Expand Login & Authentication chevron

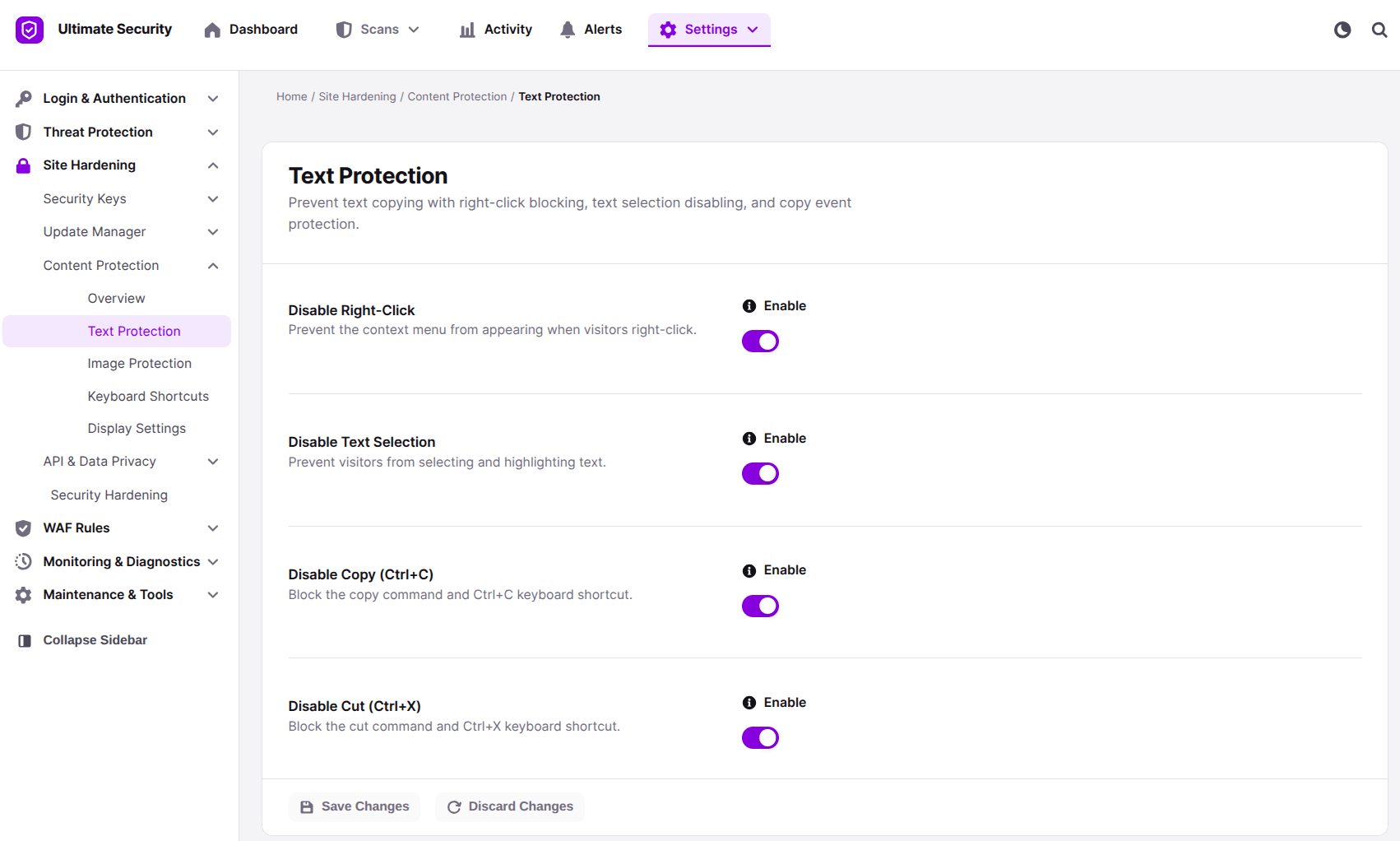click(213, 99)
